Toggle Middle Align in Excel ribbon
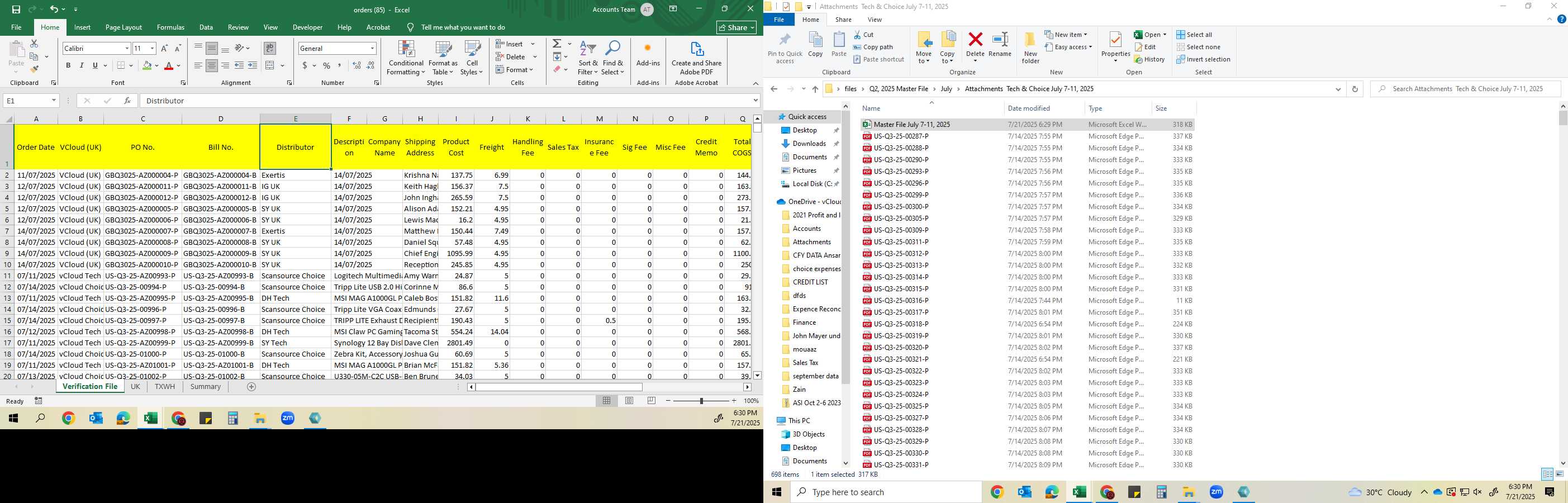The image size is (1568, 503). 212,48
